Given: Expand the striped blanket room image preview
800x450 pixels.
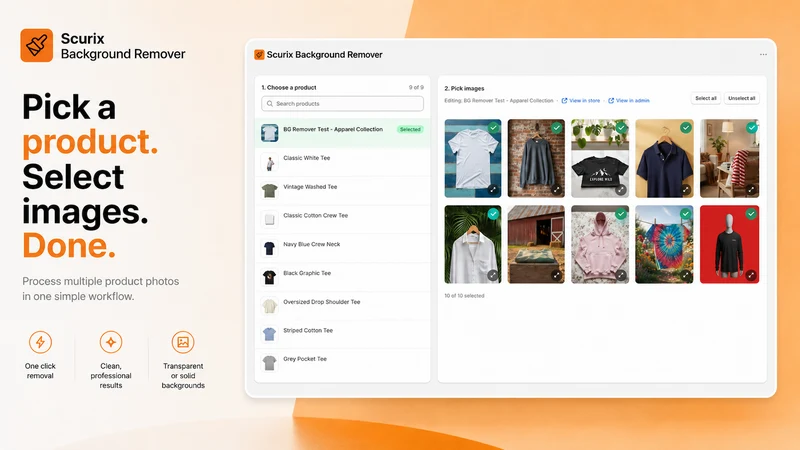Looking at the screenshot, I should click(751, 189).
